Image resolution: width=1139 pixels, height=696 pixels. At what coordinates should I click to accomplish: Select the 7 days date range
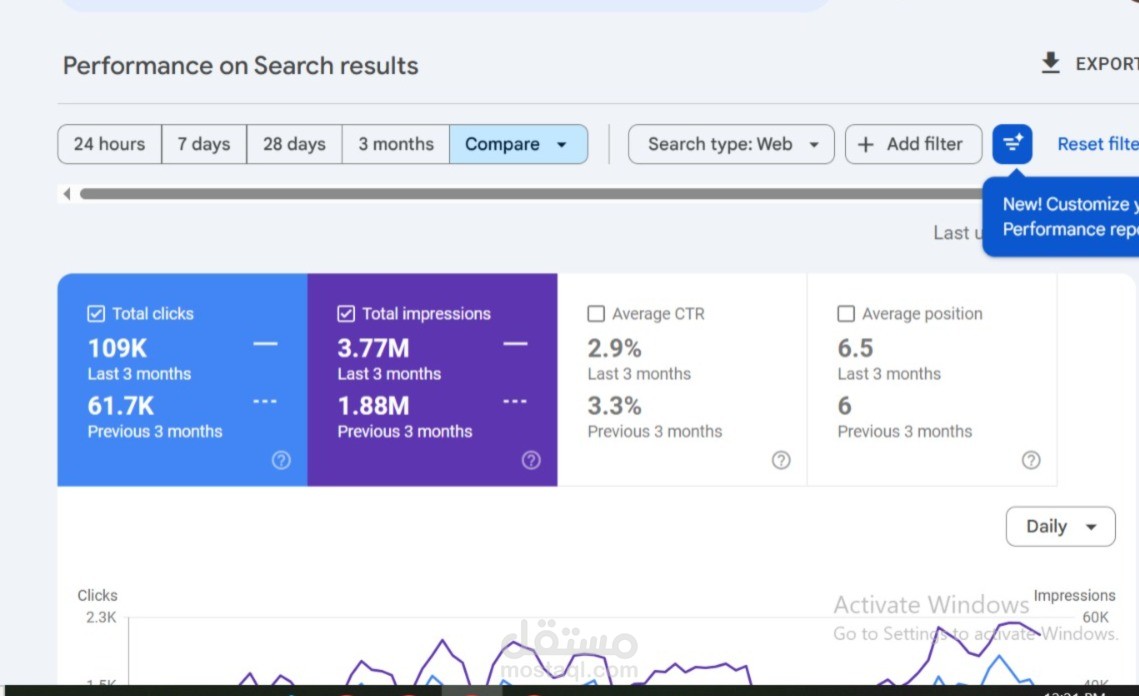[x=204, y=144]
